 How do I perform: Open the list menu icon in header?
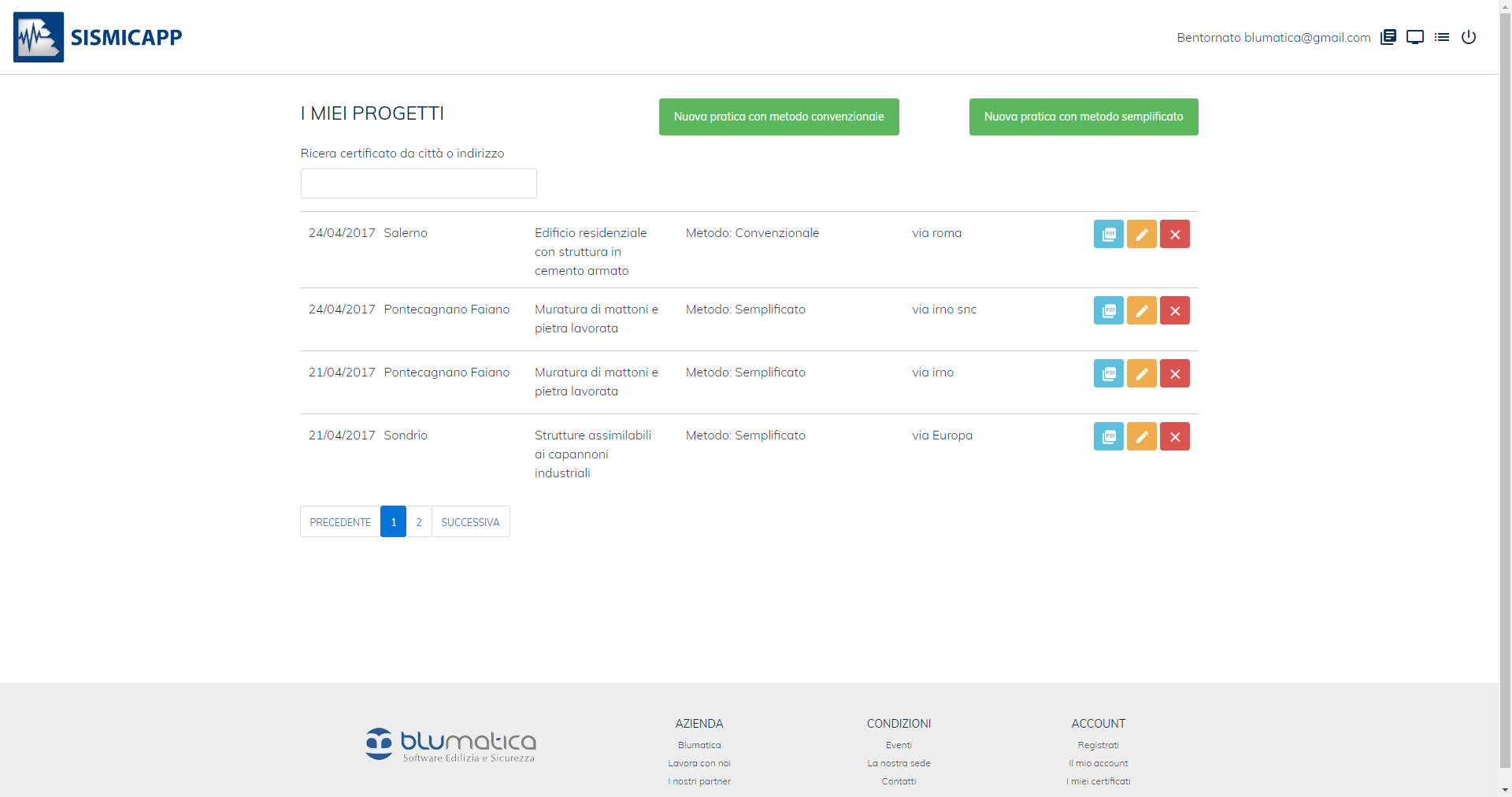[x=1441, y=37]
